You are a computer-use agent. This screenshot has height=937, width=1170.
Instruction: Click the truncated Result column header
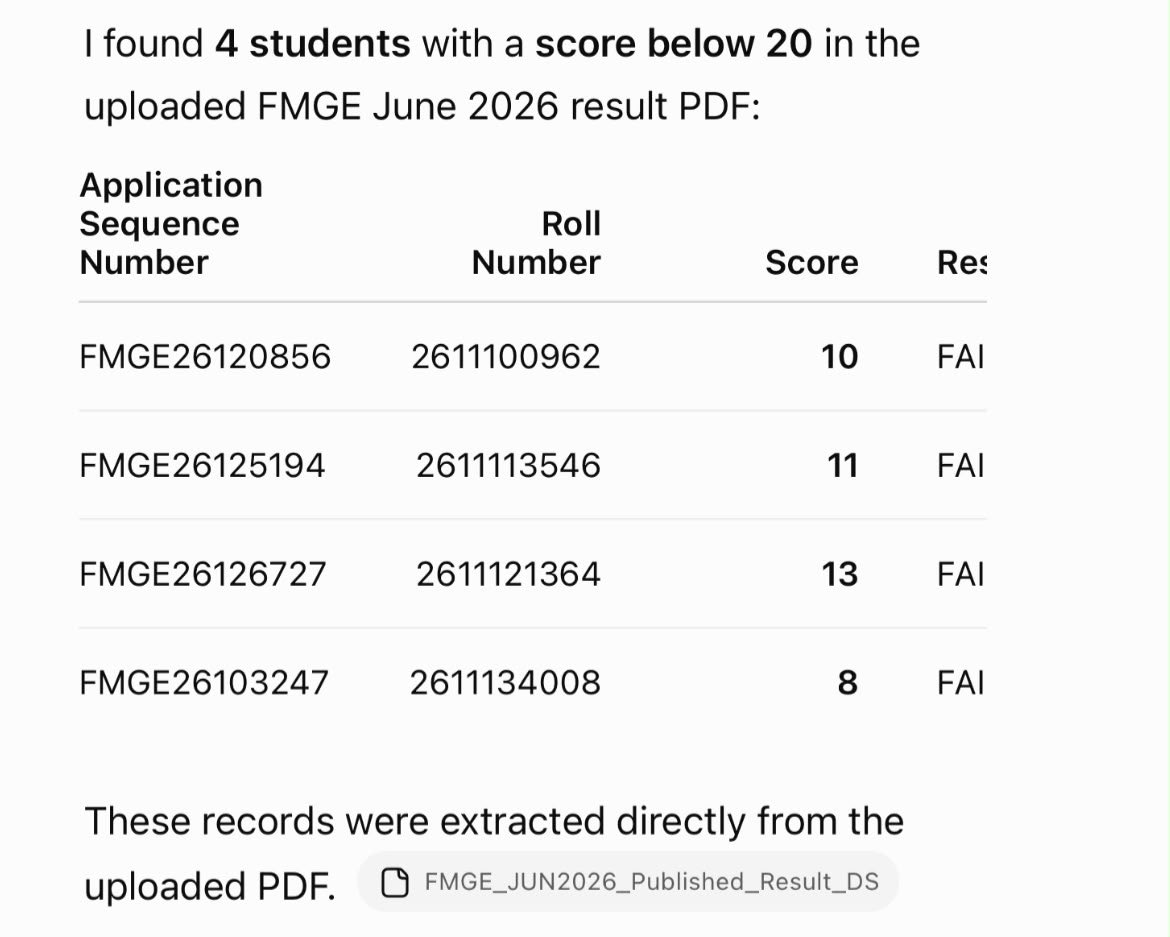pos(962,263)
